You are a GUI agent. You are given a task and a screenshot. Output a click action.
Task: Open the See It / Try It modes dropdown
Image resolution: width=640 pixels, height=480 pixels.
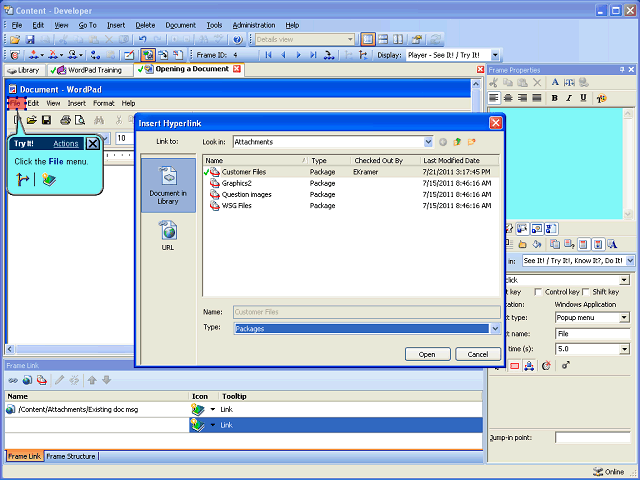630,260
